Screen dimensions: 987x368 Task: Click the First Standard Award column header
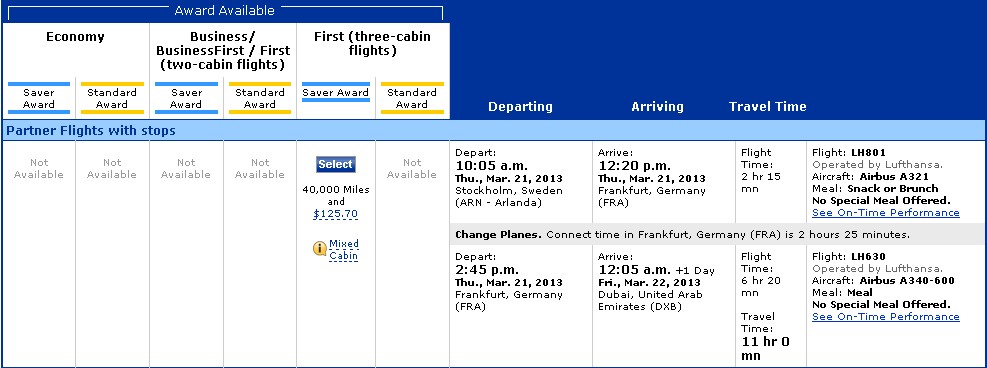pos(412,98)
